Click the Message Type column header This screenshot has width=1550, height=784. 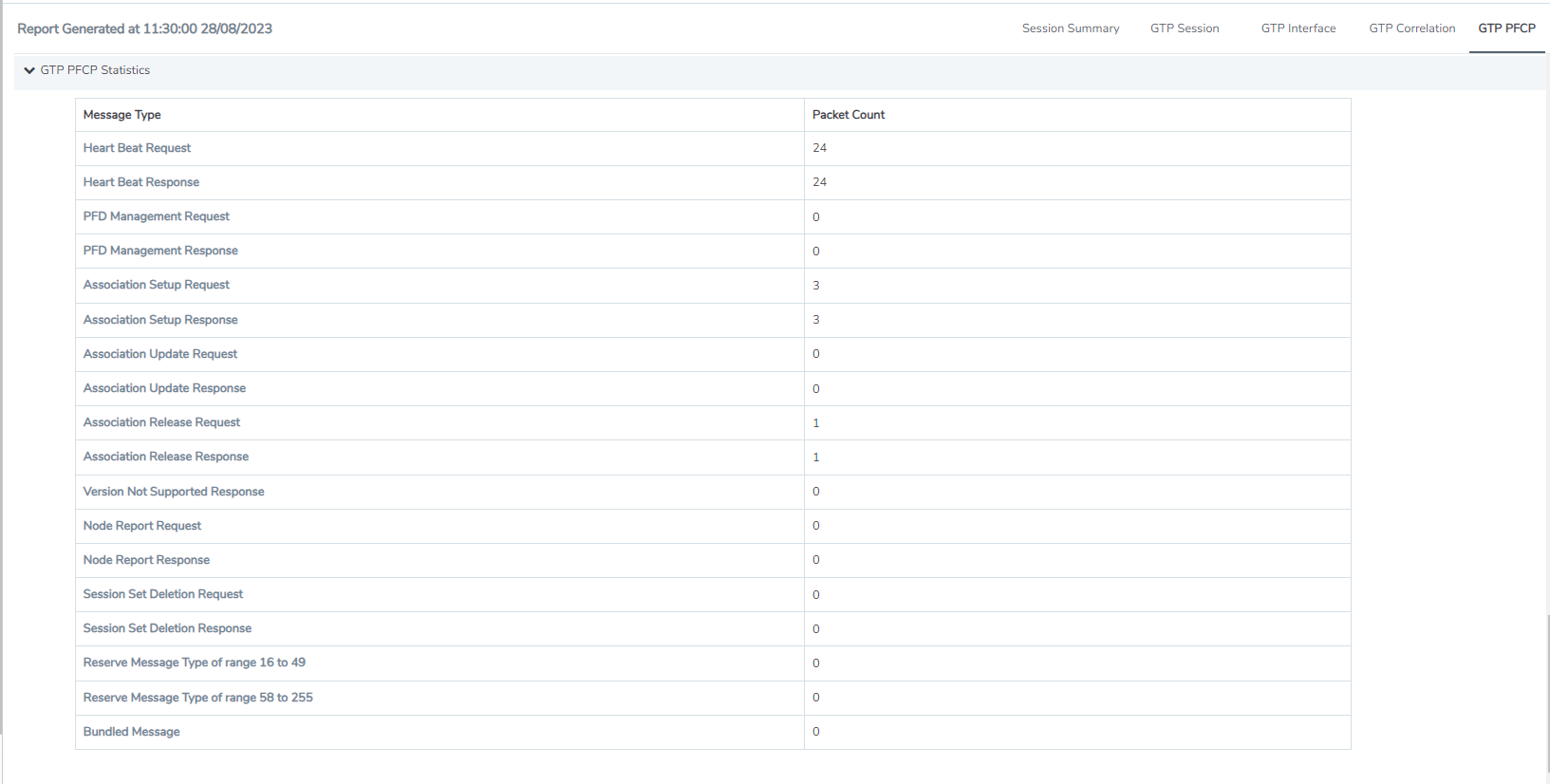[x=121, y=115]
